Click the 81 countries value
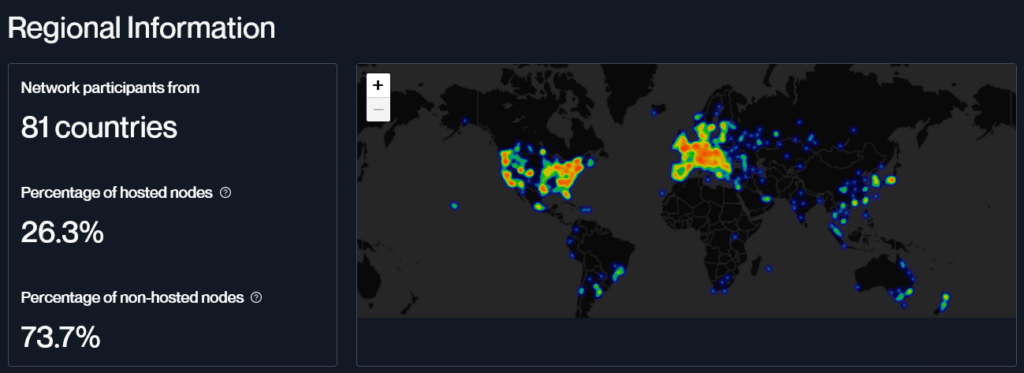The width and height of the screenshot is (1024, 373). point(99,127)
